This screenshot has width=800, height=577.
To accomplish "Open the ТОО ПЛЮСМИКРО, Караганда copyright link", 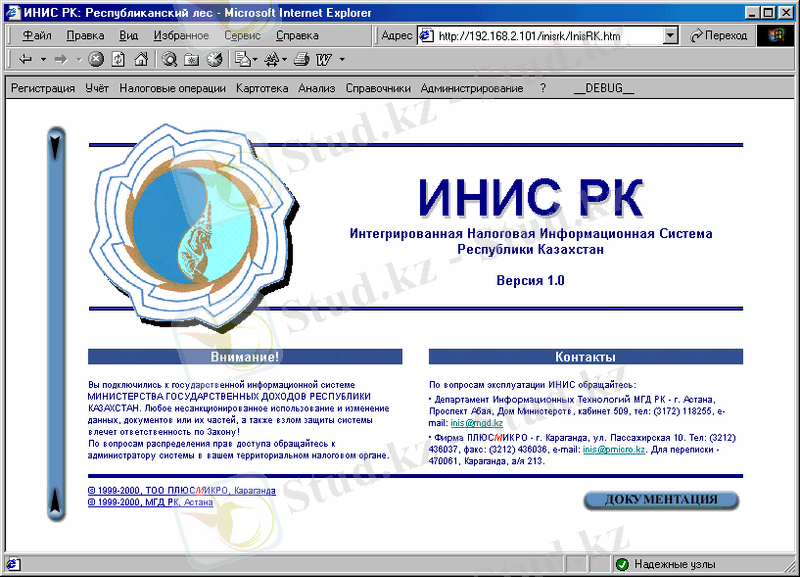I will (x=182, y=490).
